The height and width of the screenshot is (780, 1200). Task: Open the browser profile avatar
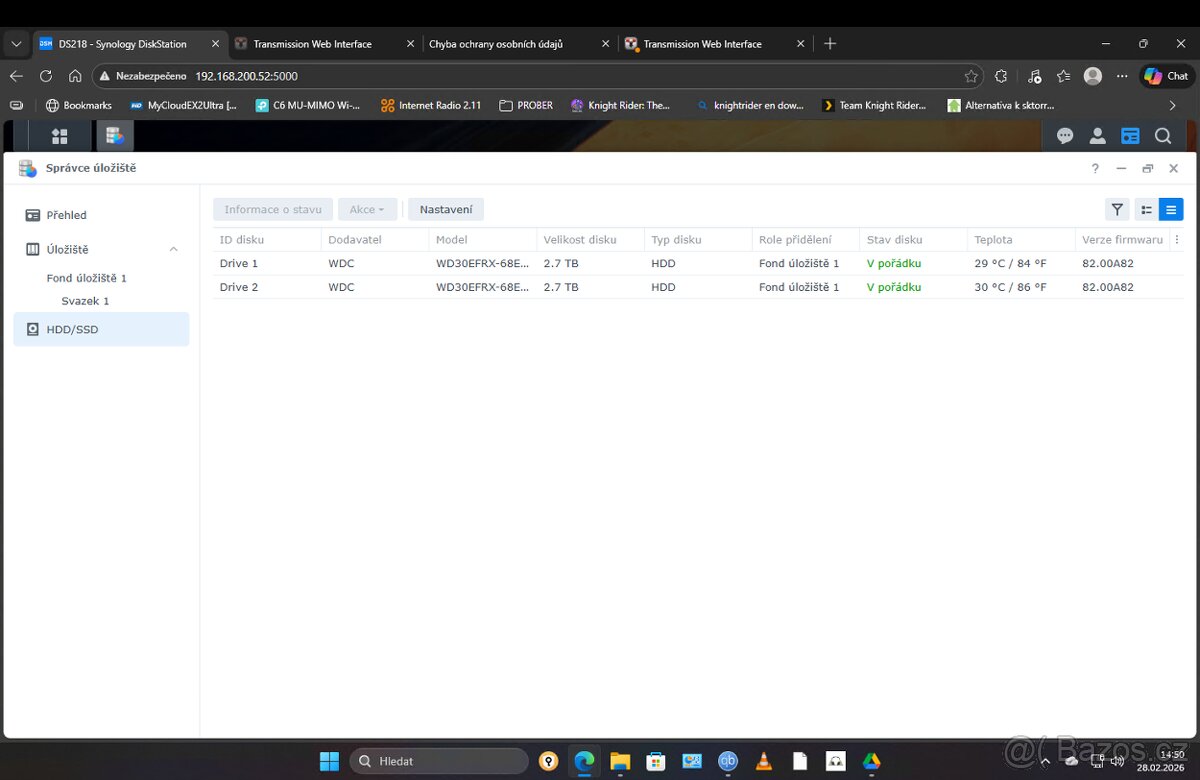tap(1093, 76)
